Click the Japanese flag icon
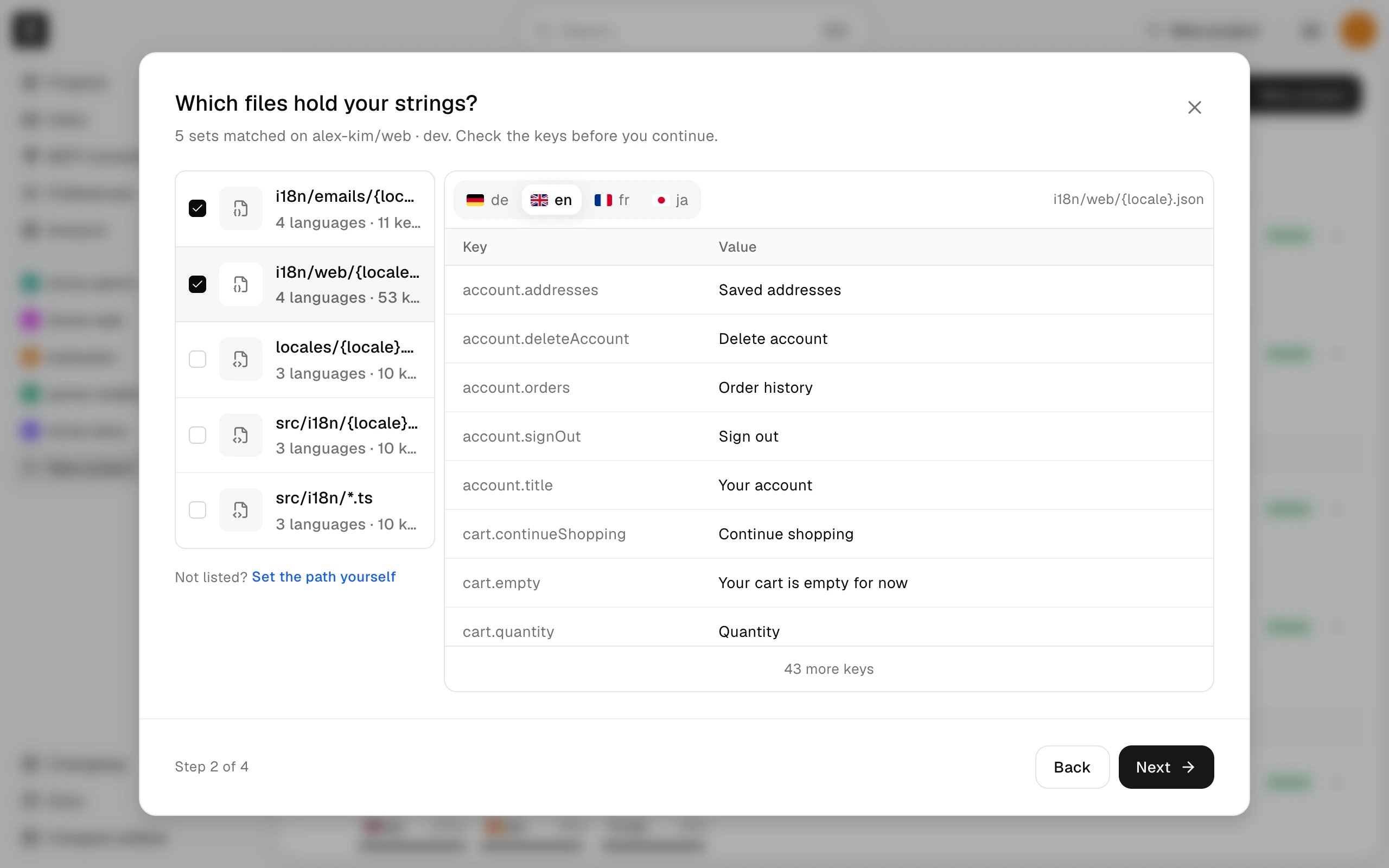 coord(661,200)
